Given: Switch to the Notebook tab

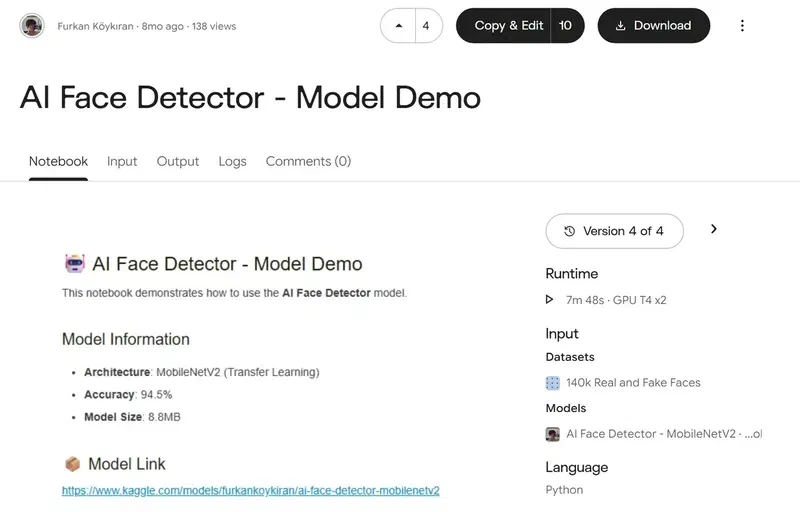Looking at the screenshot, I should coord(58,162).
